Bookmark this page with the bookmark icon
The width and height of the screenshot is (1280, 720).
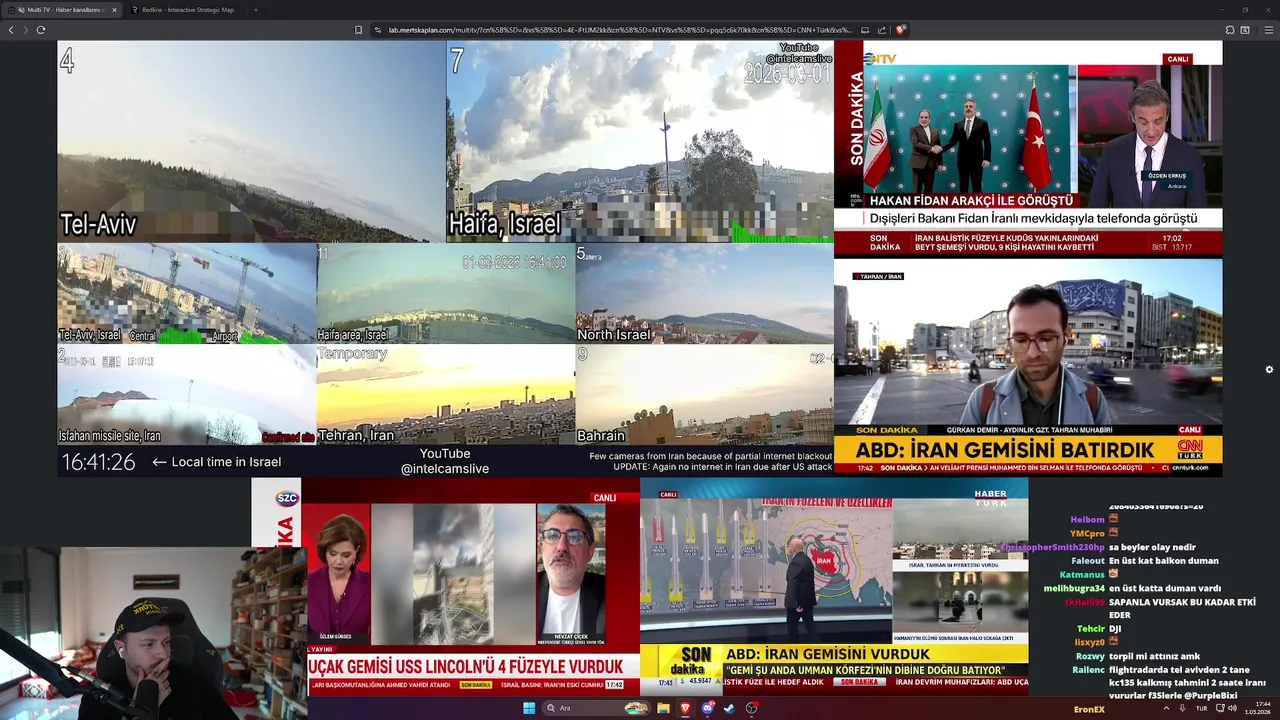pos(359,30)
